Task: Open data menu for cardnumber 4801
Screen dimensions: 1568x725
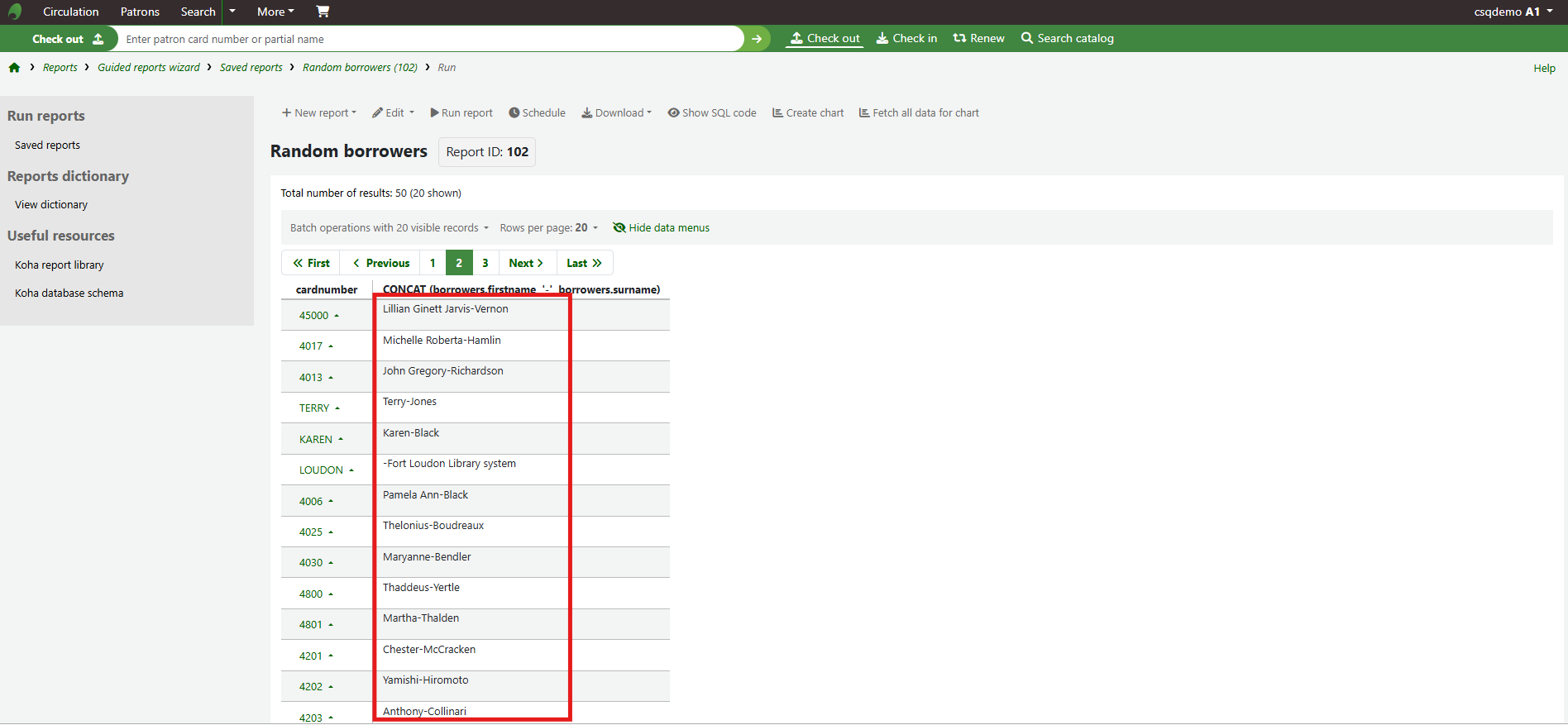Action: (x=316, y=625)
